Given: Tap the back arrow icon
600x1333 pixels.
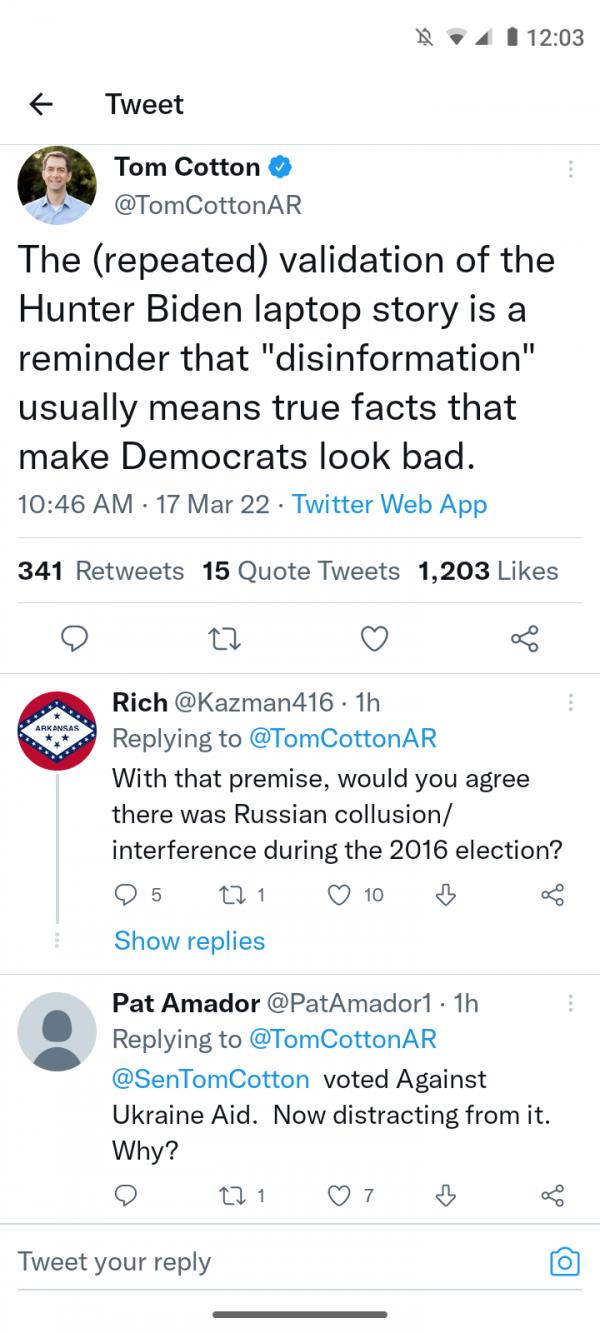Looking at the screenshot, I should click(40, 104).
